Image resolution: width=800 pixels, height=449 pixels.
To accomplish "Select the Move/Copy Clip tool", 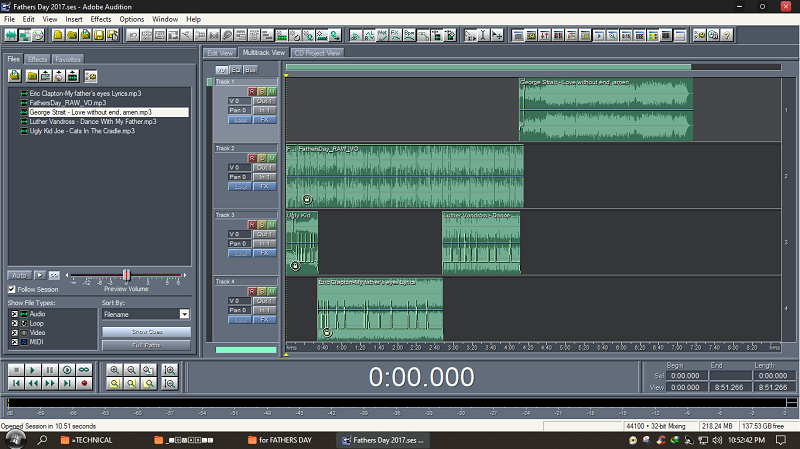I will [x=497, y=35].
